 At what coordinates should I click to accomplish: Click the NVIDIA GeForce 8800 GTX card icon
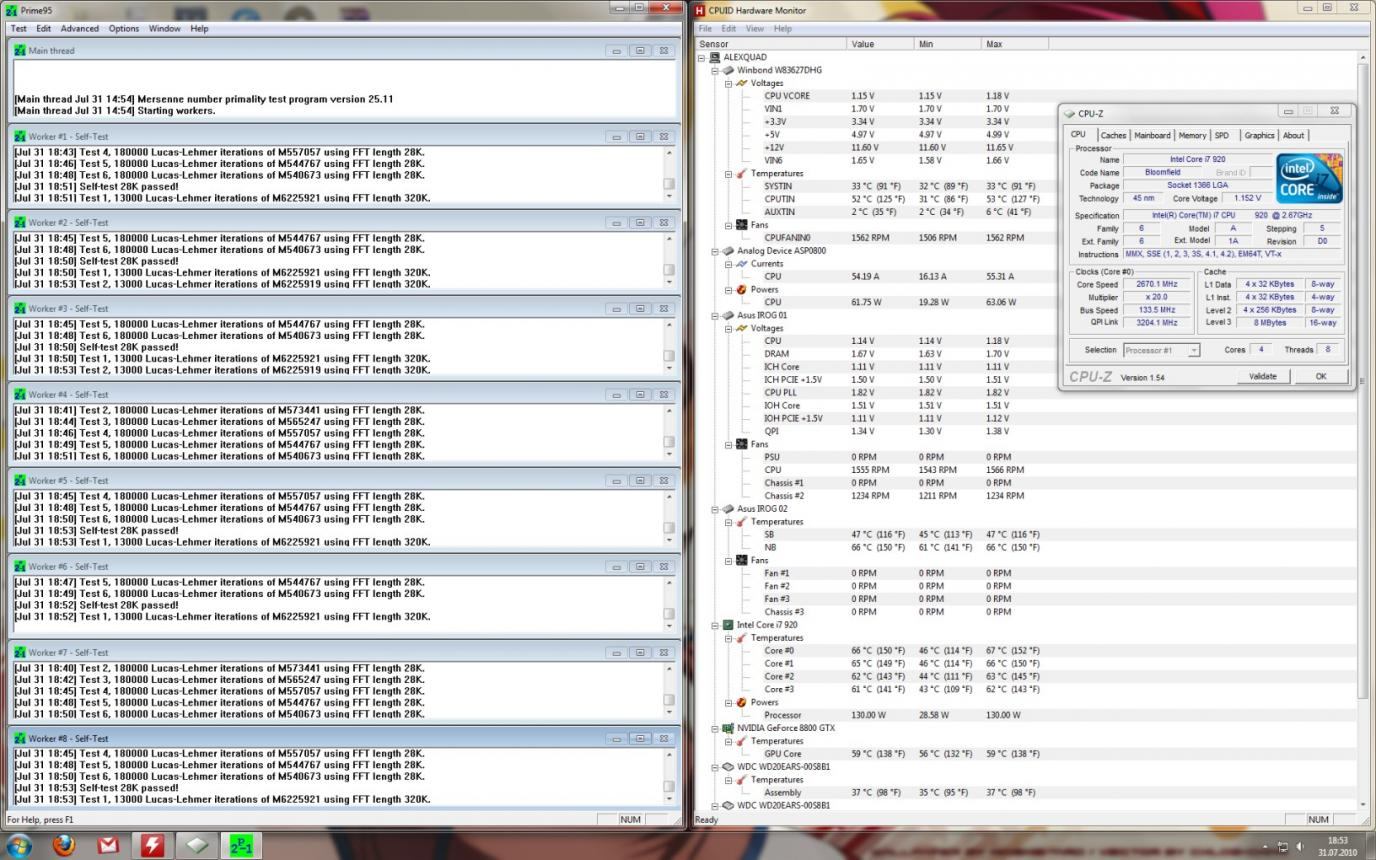click(x=728, y=728)
